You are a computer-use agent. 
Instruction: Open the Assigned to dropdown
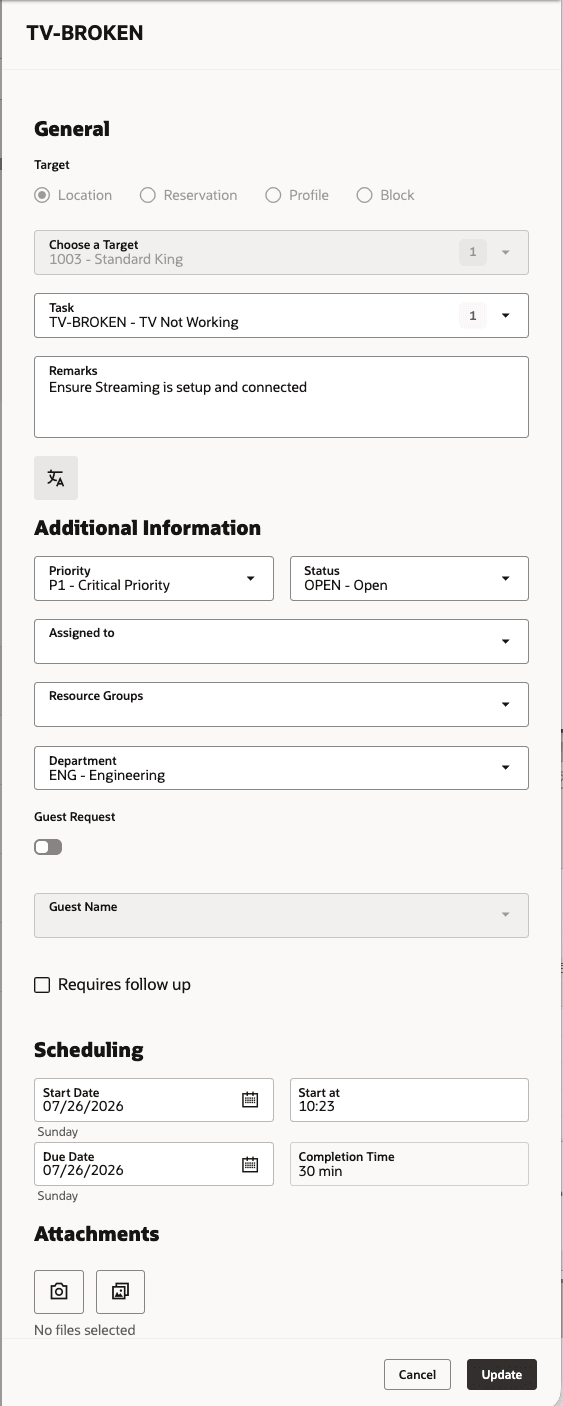281,641
